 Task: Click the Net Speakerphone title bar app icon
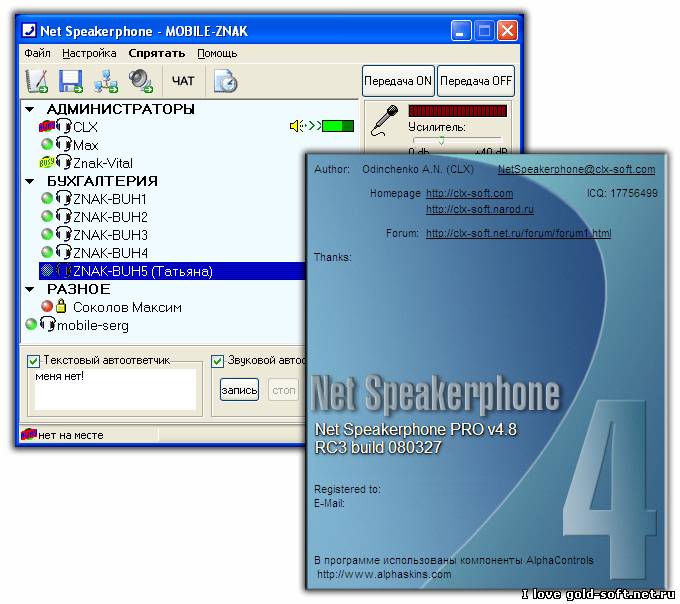pos(29,31)
